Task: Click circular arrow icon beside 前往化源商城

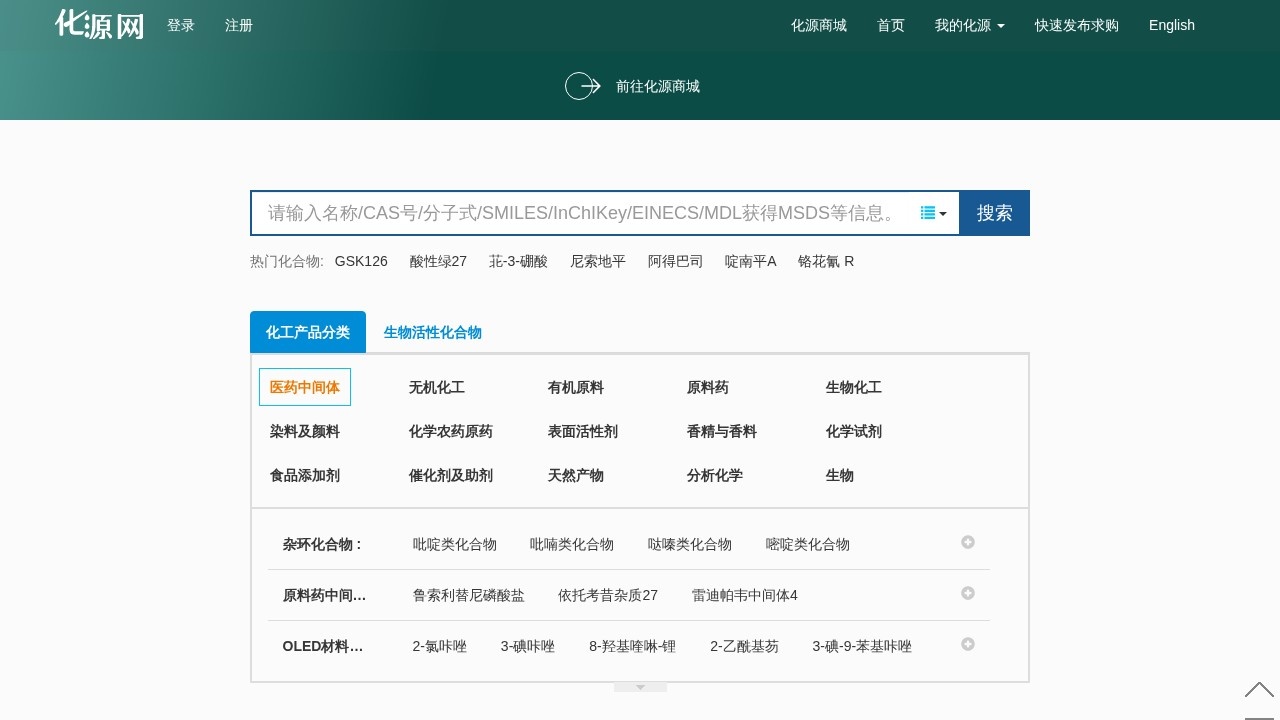Action: click(x=583, y=86)
